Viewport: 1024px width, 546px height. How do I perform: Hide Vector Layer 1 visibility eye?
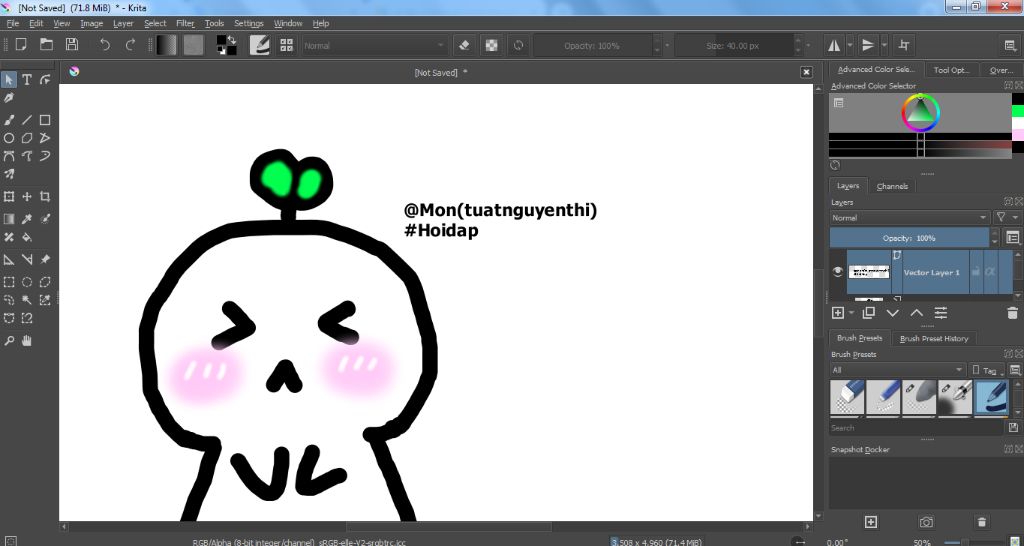[x=838, y=272]
